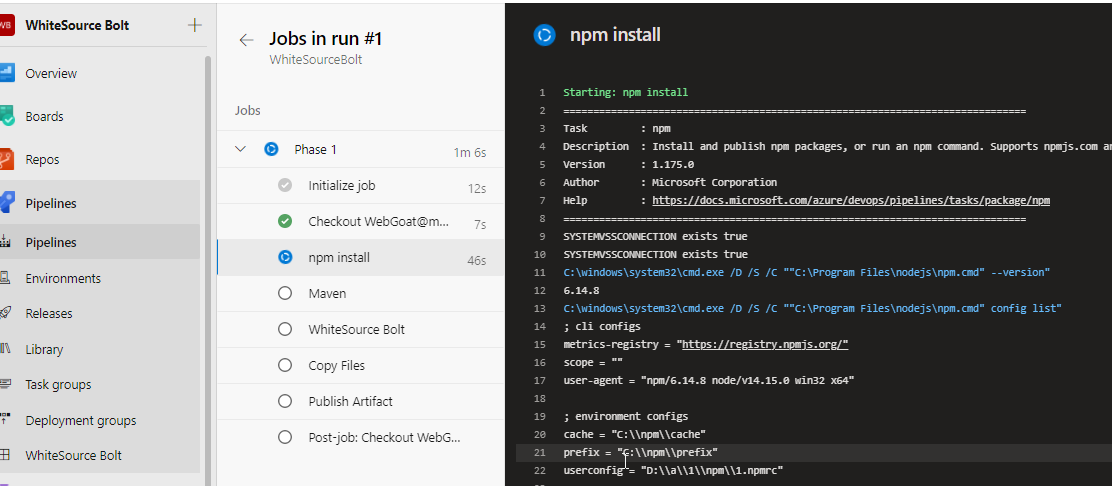Click the pending circle for WhiteSource Bolt step
This screenshot has height=486, width=1112.
tap(285, 329)
